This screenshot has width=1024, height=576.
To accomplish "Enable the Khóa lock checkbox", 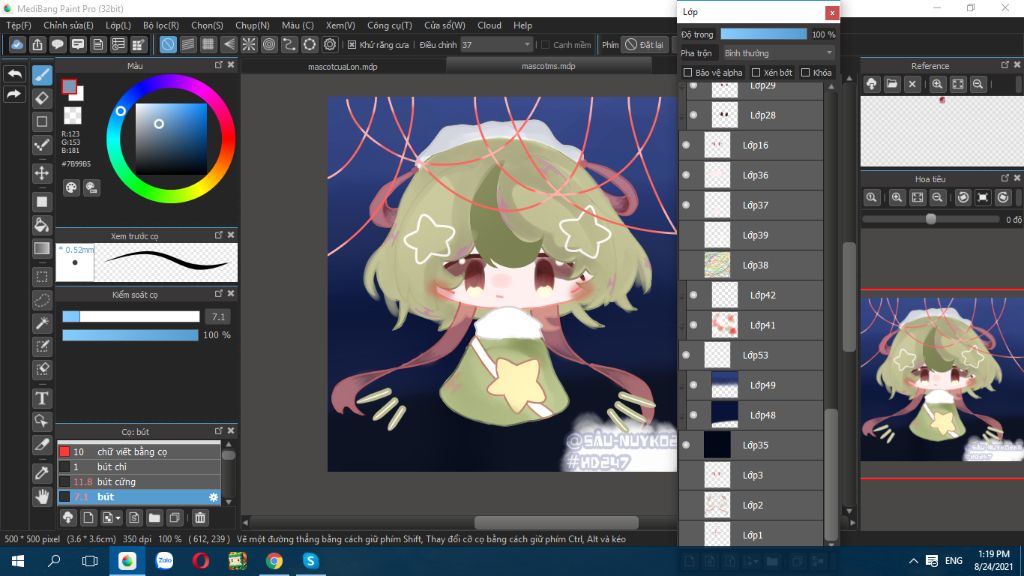I will [805, 72].
